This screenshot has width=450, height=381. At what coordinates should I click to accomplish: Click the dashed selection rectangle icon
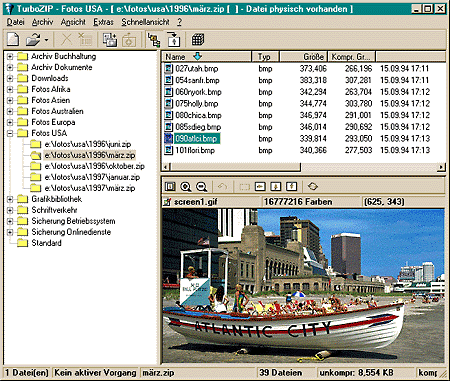[x=244, y=187]
